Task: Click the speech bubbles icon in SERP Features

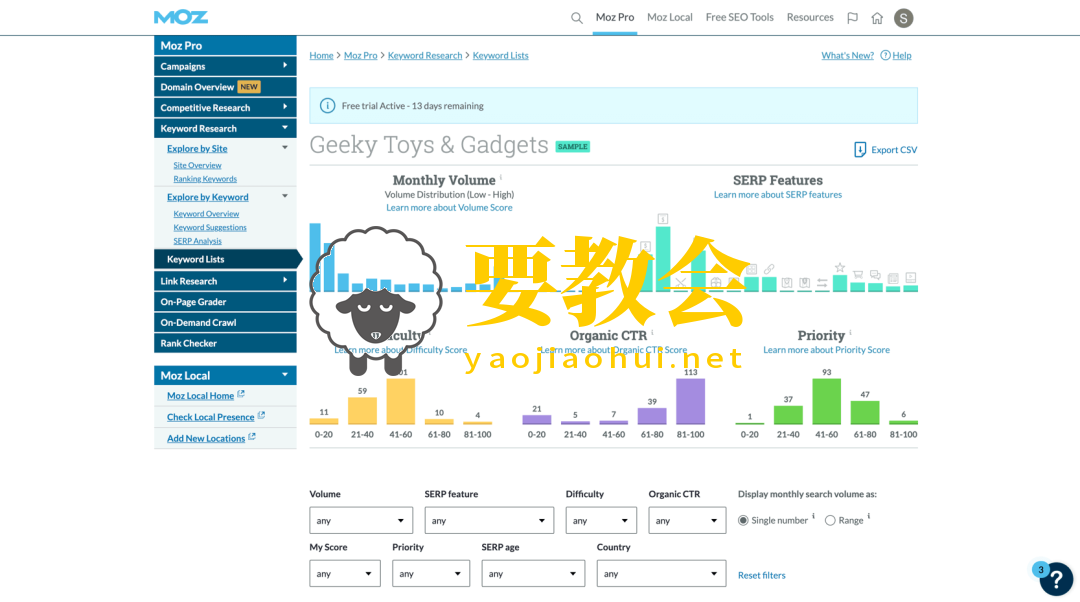Action: [875, 275]
